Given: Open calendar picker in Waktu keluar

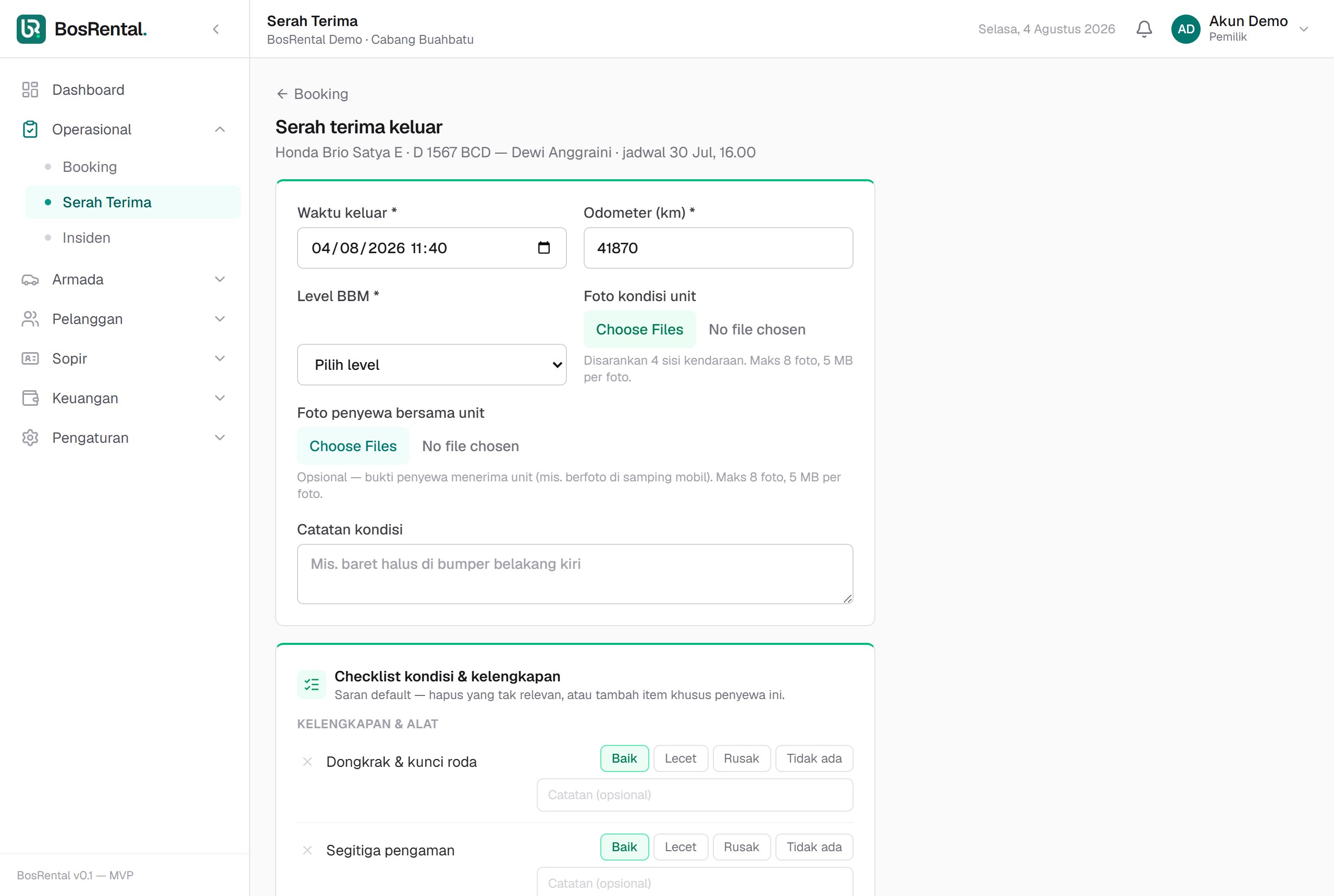Looking at the screenshot, I should (544, 247).
